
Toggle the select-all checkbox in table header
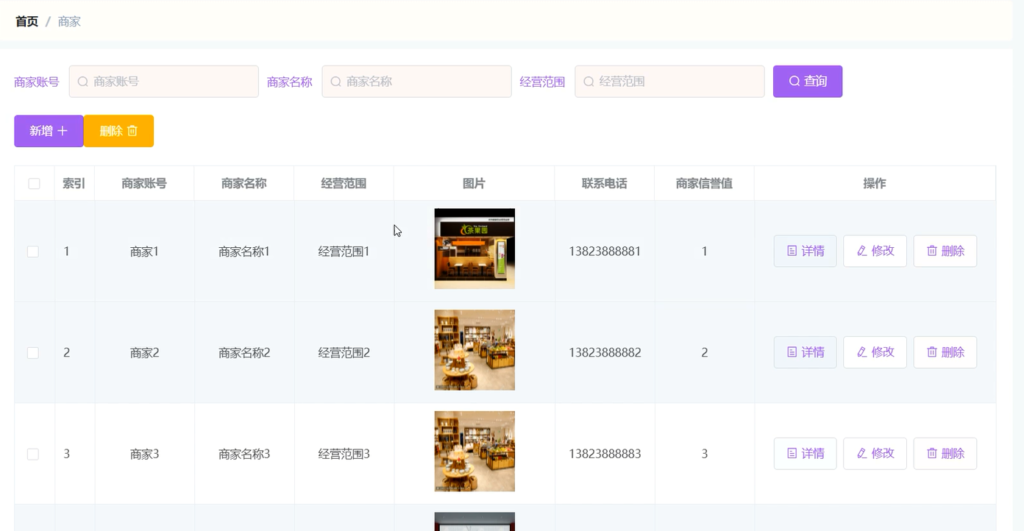(34, 184)
